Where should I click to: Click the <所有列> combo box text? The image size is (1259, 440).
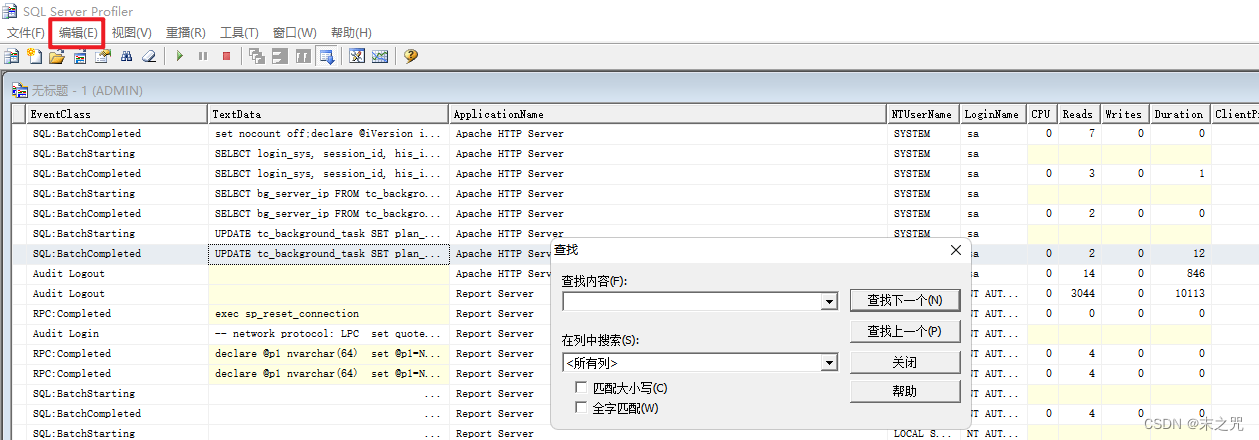click(591, 363)
